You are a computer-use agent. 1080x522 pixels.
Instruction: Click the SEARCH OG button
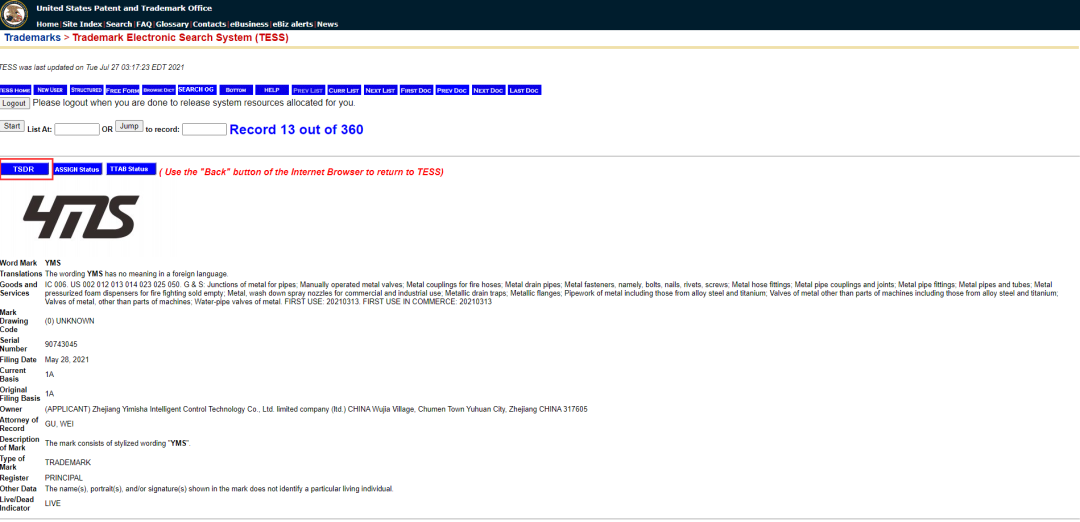[x=196, y=90]
